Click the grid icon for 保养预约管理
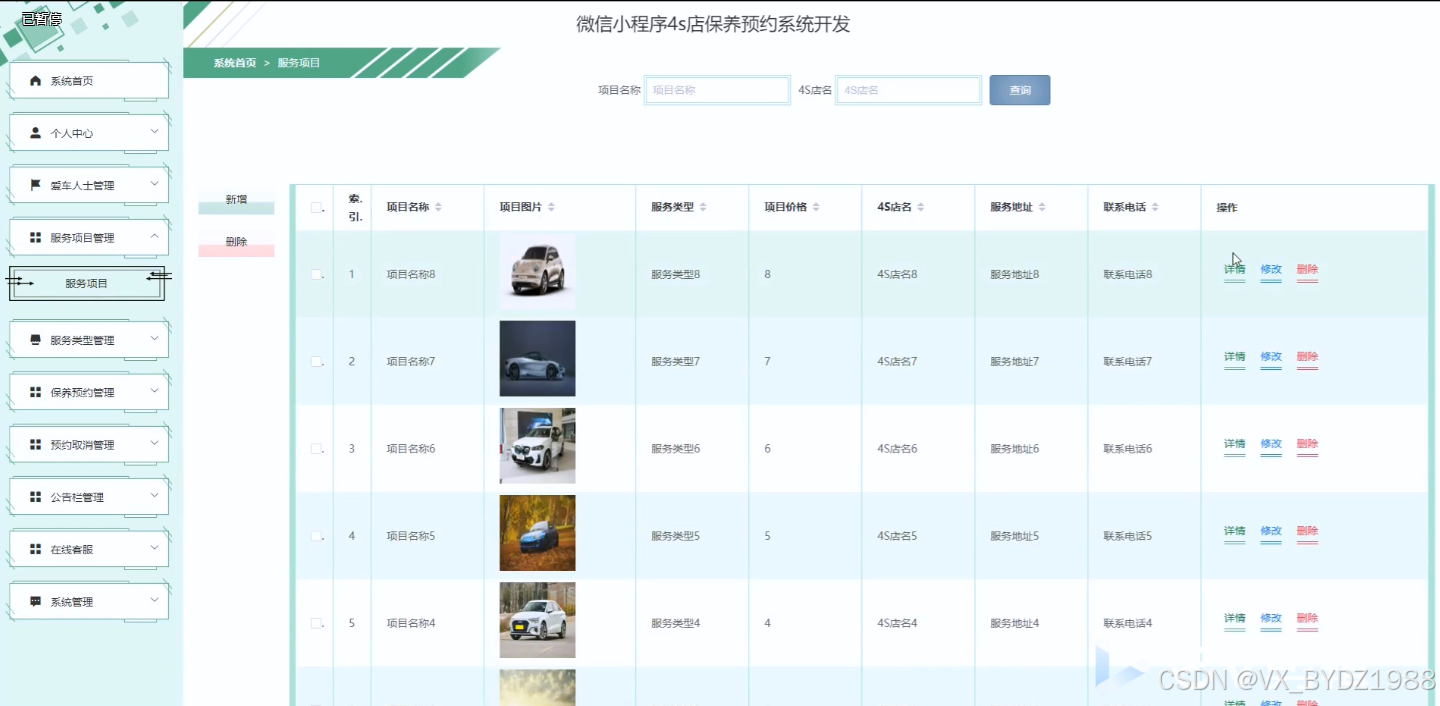 coord(36,392)
